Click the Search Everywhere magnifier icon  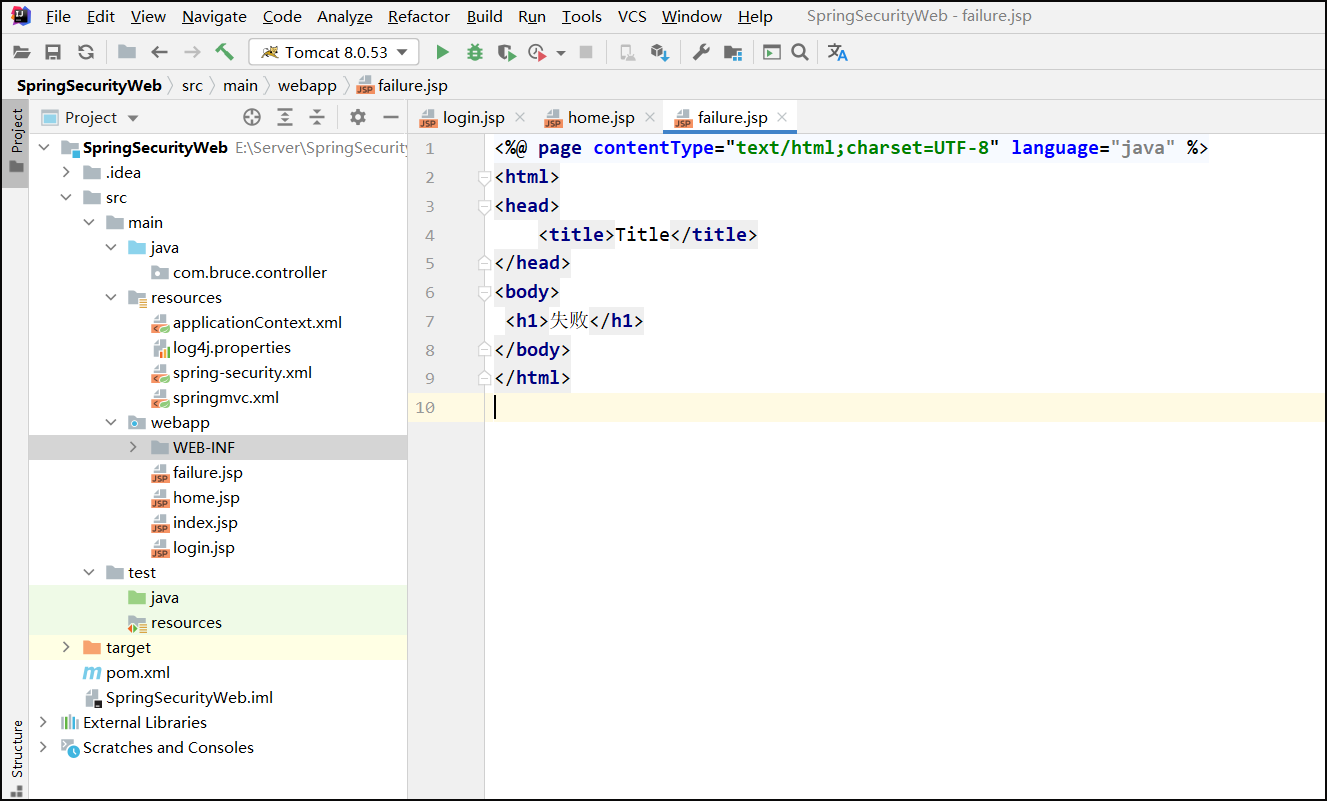click(800, 52)
